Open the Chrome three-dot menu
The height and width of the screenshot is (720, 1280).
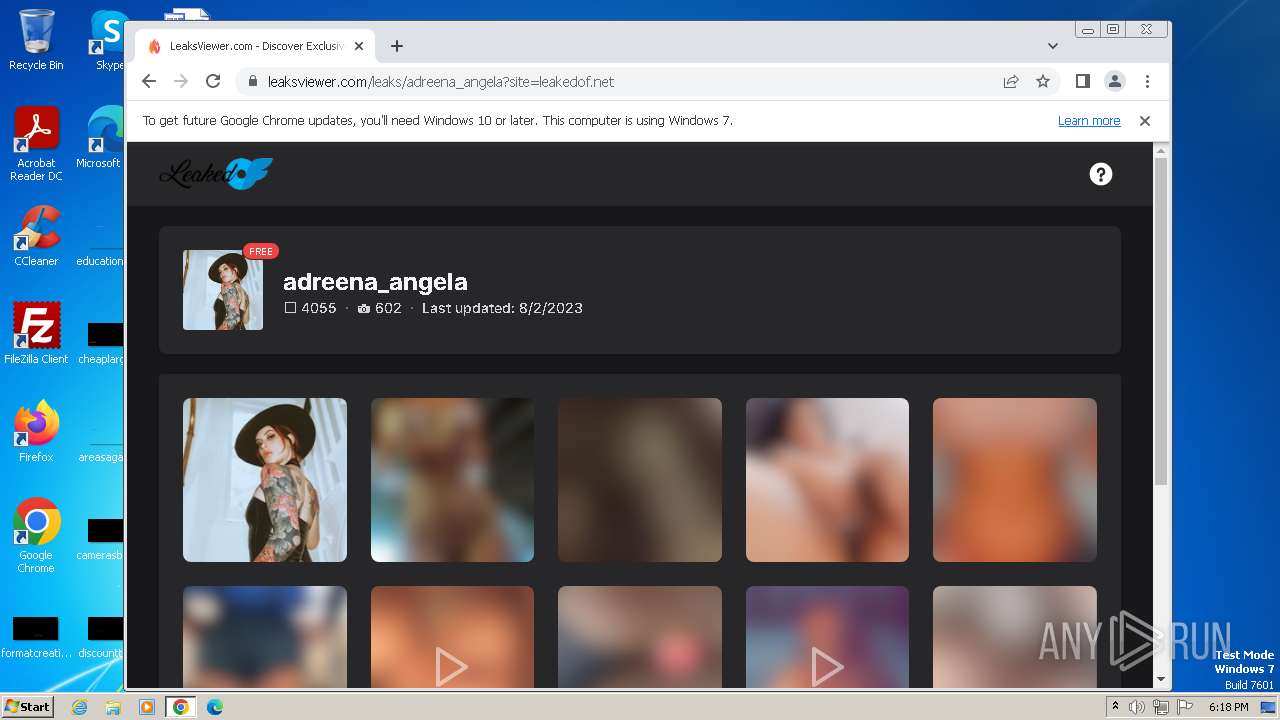pos(1147,81)
